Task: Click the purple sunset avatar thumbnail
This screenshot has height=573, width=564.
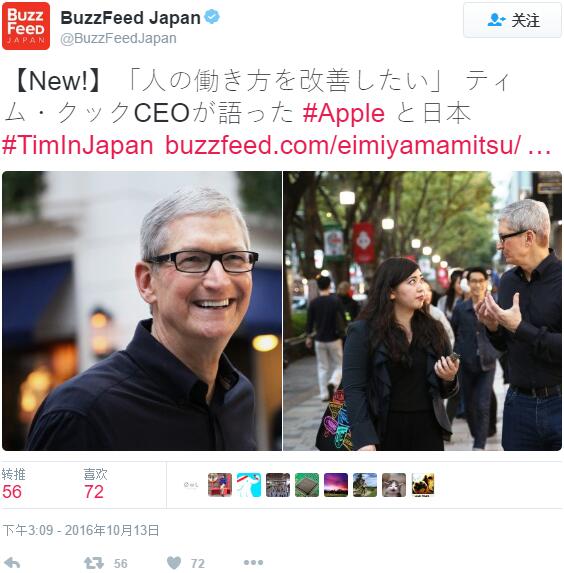Action: click(x=336, y=485)
